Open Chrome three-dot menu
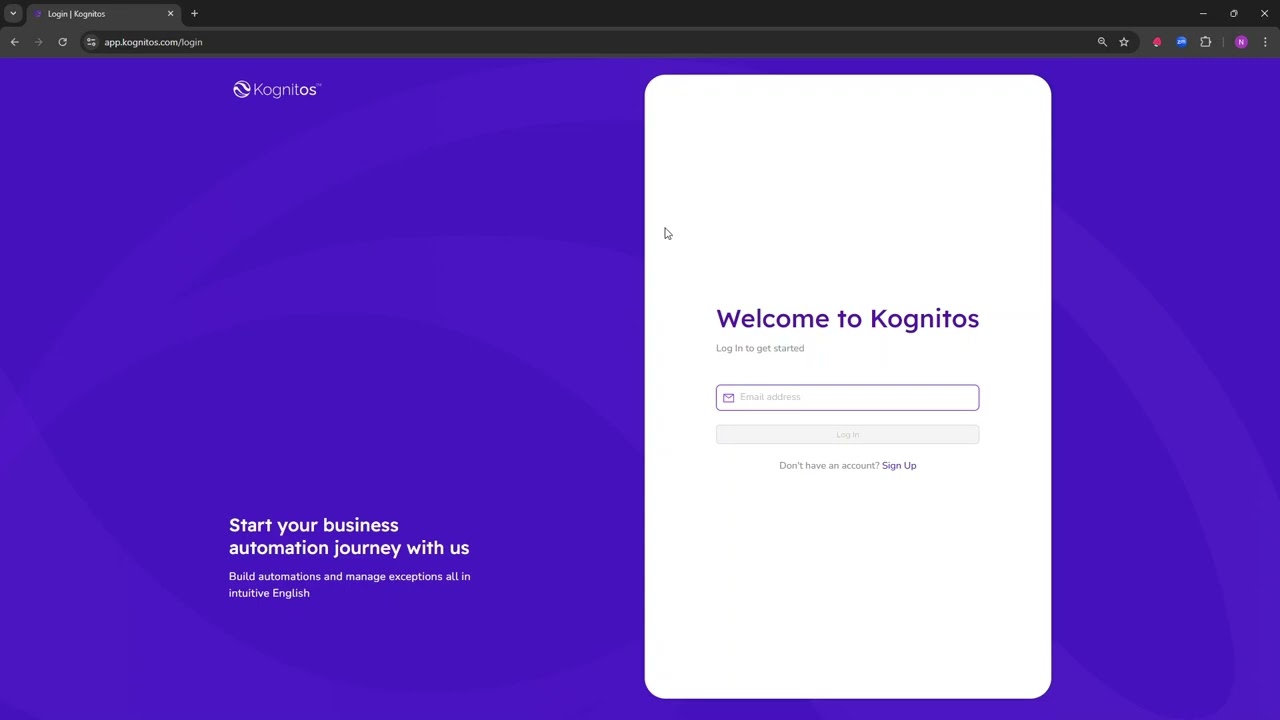Viewport: 1280px width, 720px height. click(1265, 42)
